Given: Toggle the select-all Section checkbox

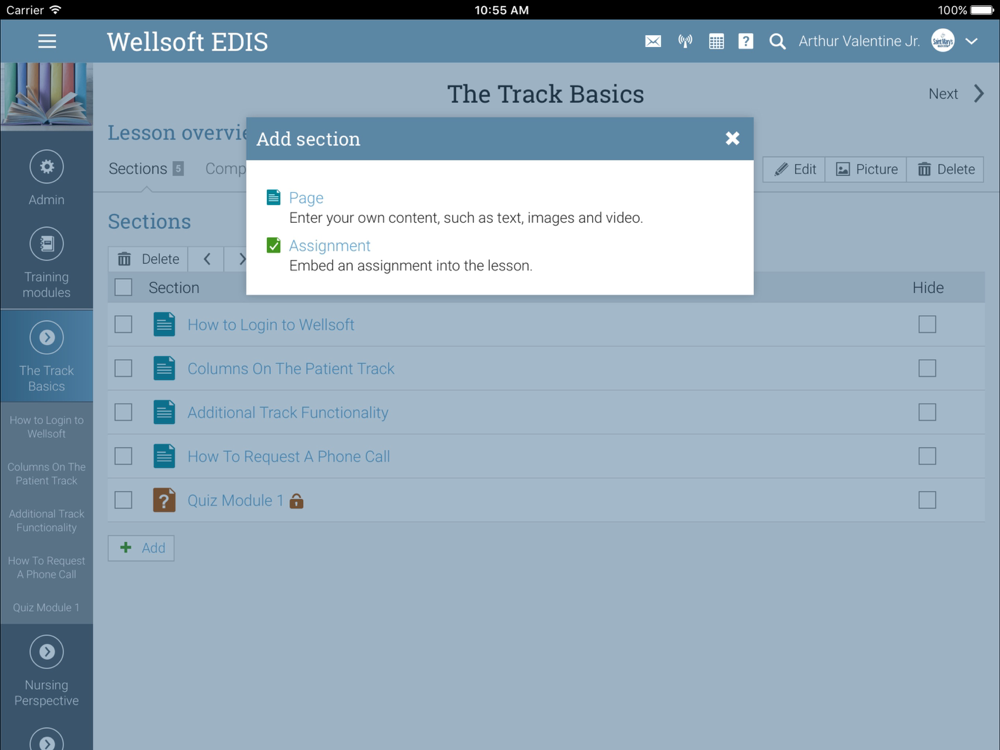Looking at the screenshot, I should [123, 288].
